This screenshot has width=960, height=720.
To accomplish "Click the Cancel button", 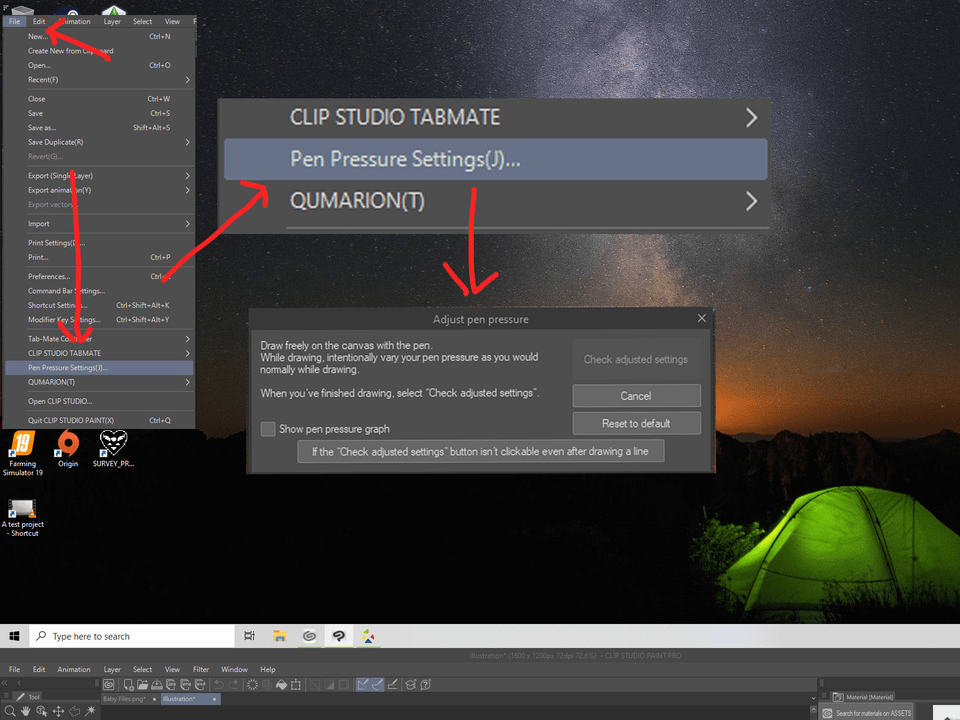I will tap(636, 396).
